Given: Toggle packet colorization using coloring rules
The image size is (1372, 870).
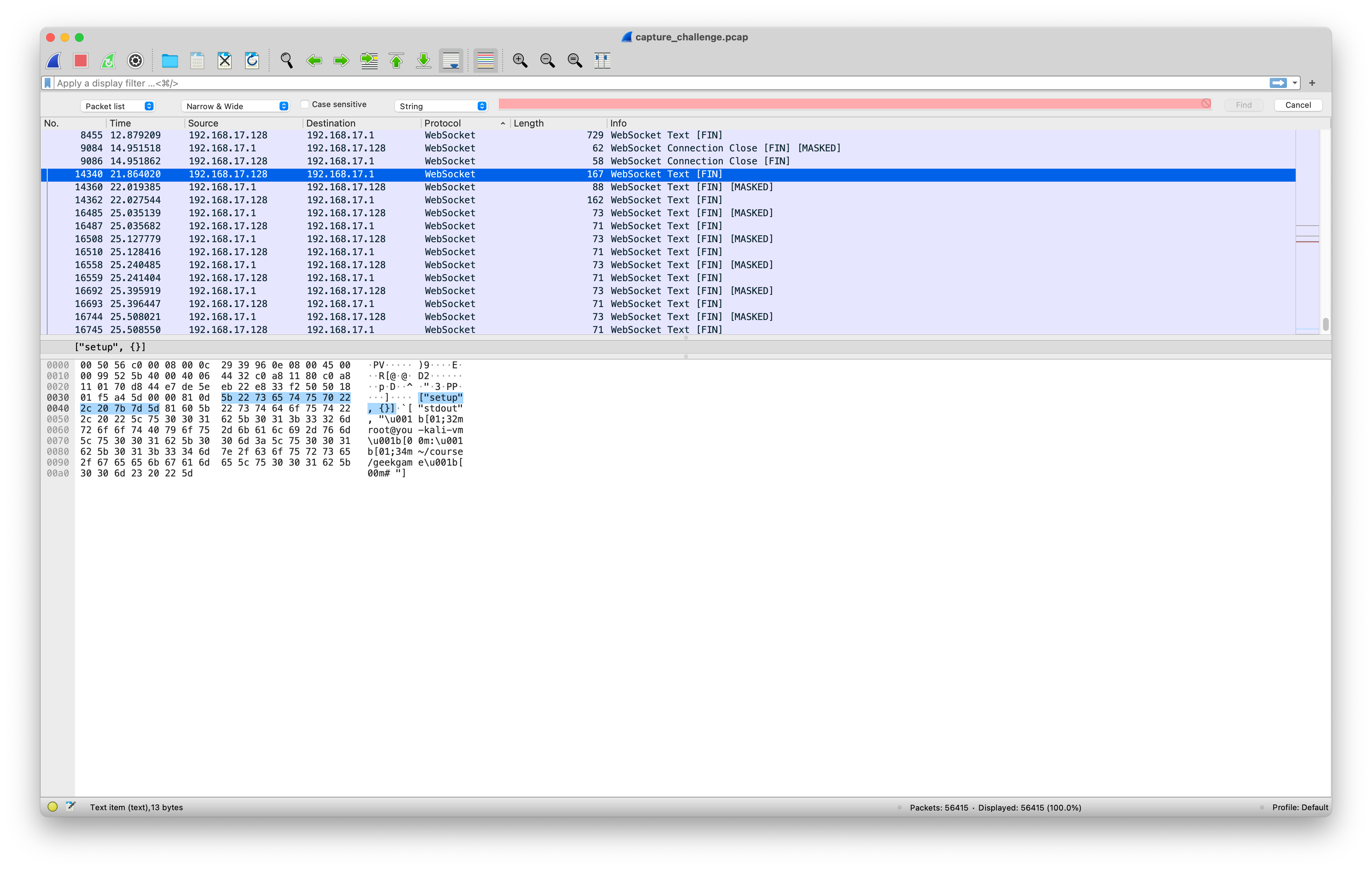Looking at the screenshot, I should pos(485,61).
